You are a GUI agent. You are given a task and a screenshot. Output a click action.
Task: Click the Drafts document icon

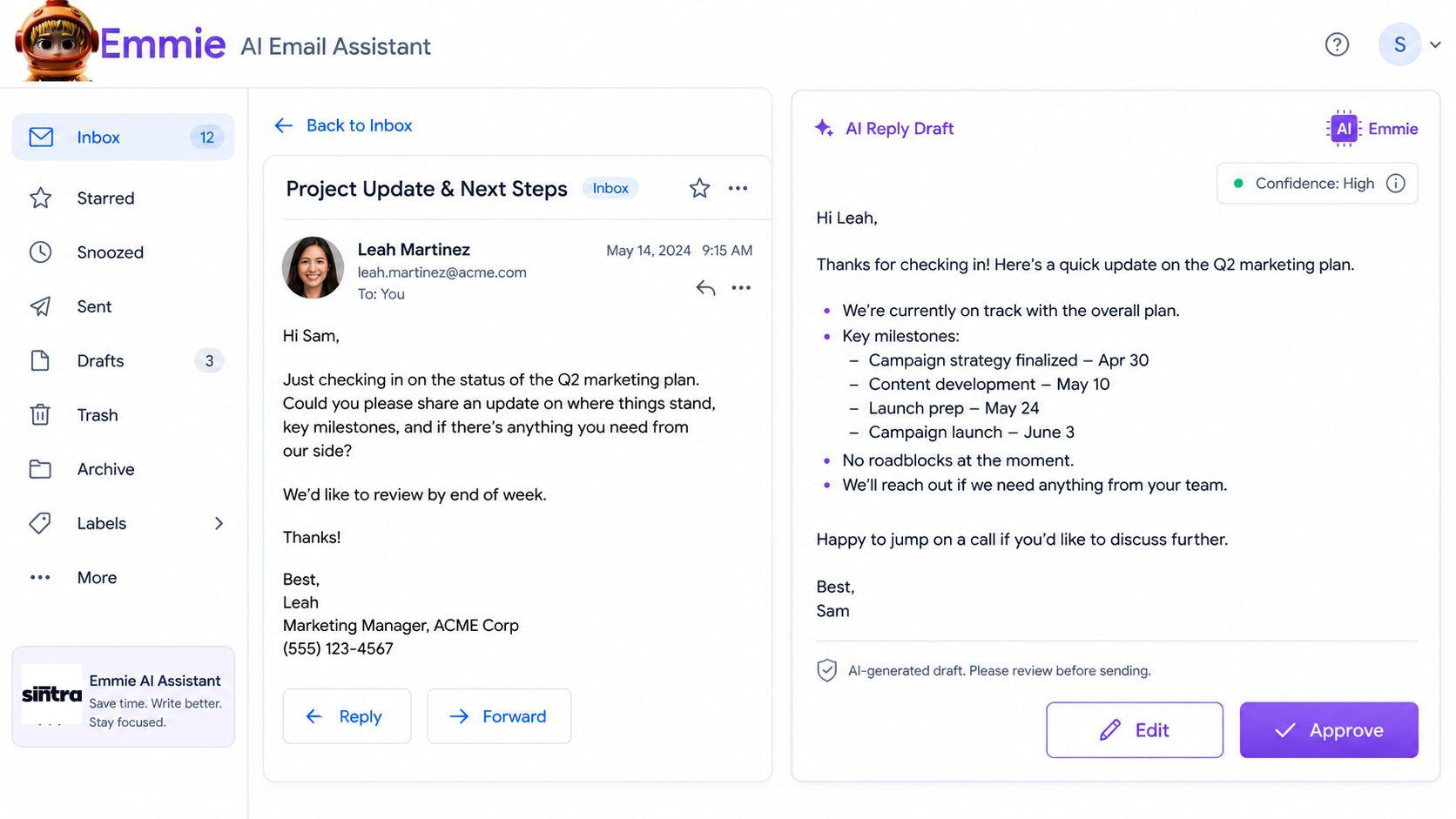pos(40,360)
